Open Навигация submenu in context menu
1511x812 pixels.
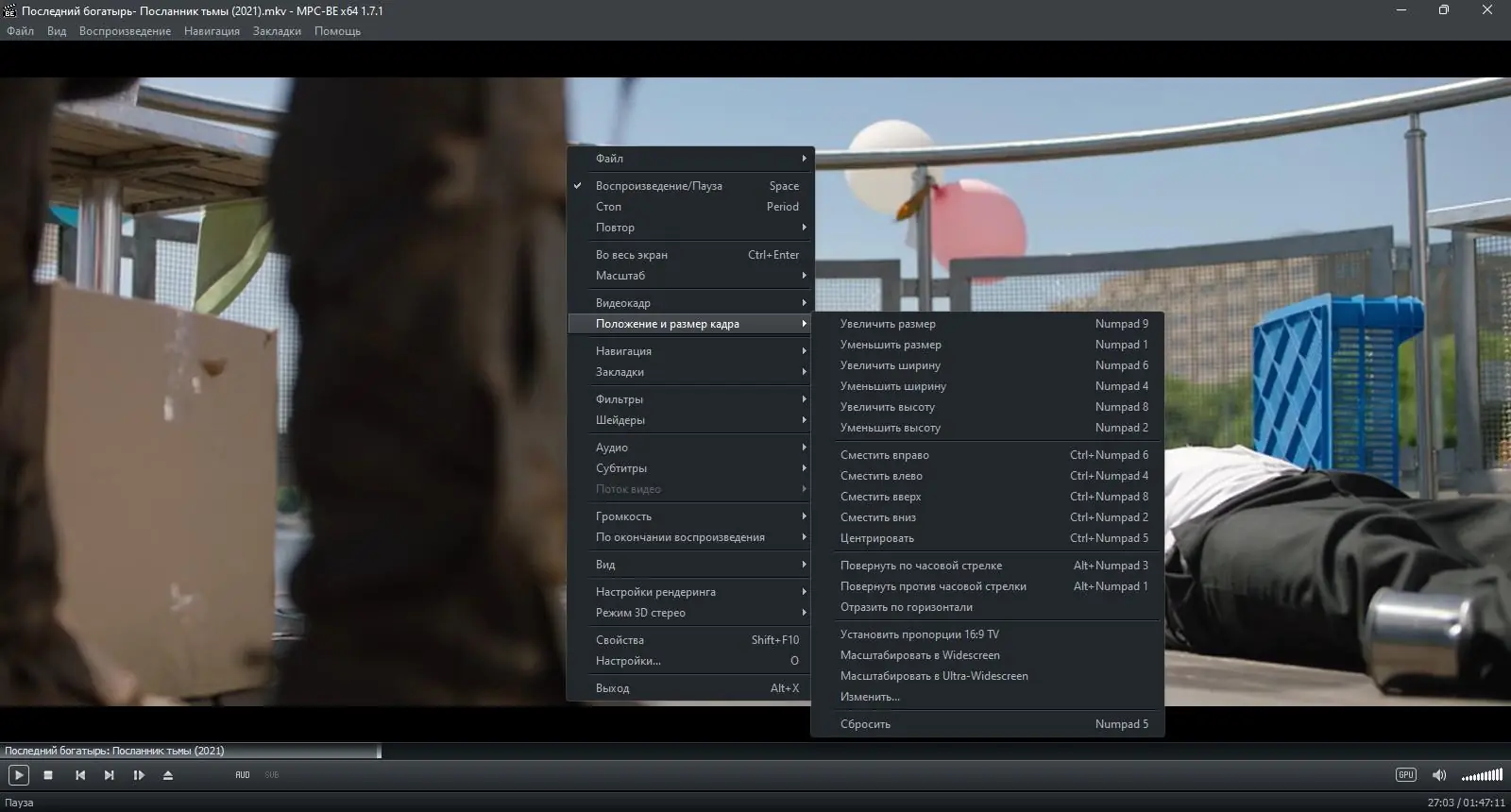[689, 351]
